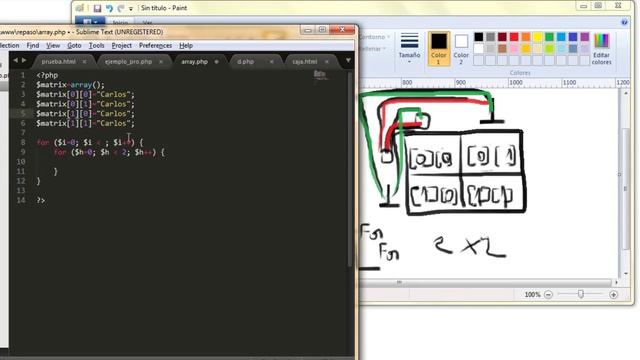Open the Contorno outline dropdown in Paint
640x360 pixels.
click(374, 37)
